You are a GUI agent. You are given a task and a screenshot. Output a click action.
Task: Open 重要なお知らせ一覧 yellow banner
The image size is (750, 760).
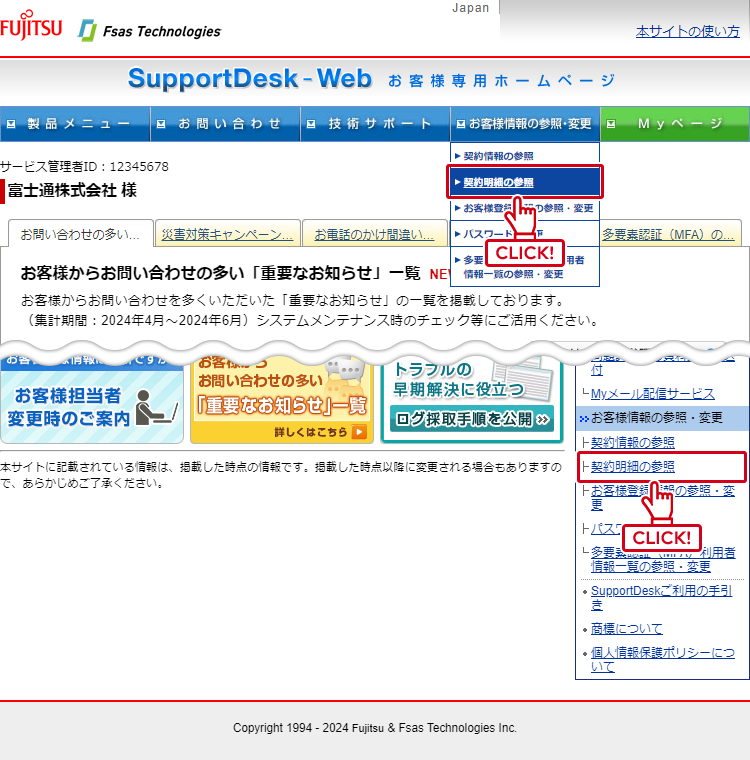pos(282,400)
